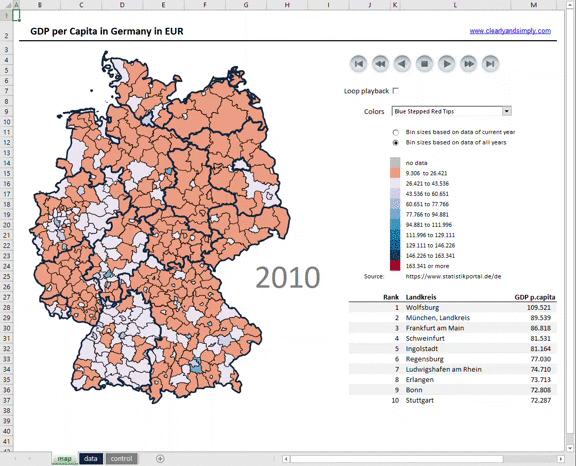Click the 146.226 to 163.341 legend label

pyautogui.click(x=430, y=256)
